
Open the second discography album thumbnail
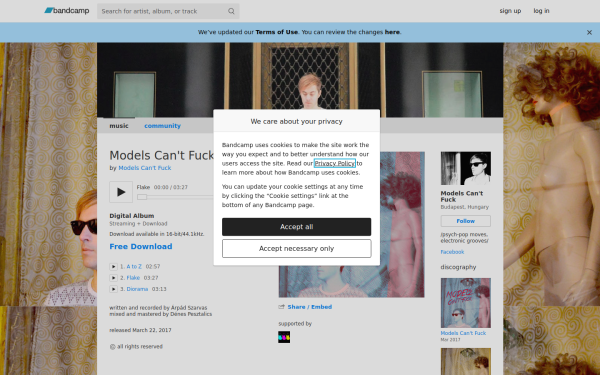(x=466, y=361)
